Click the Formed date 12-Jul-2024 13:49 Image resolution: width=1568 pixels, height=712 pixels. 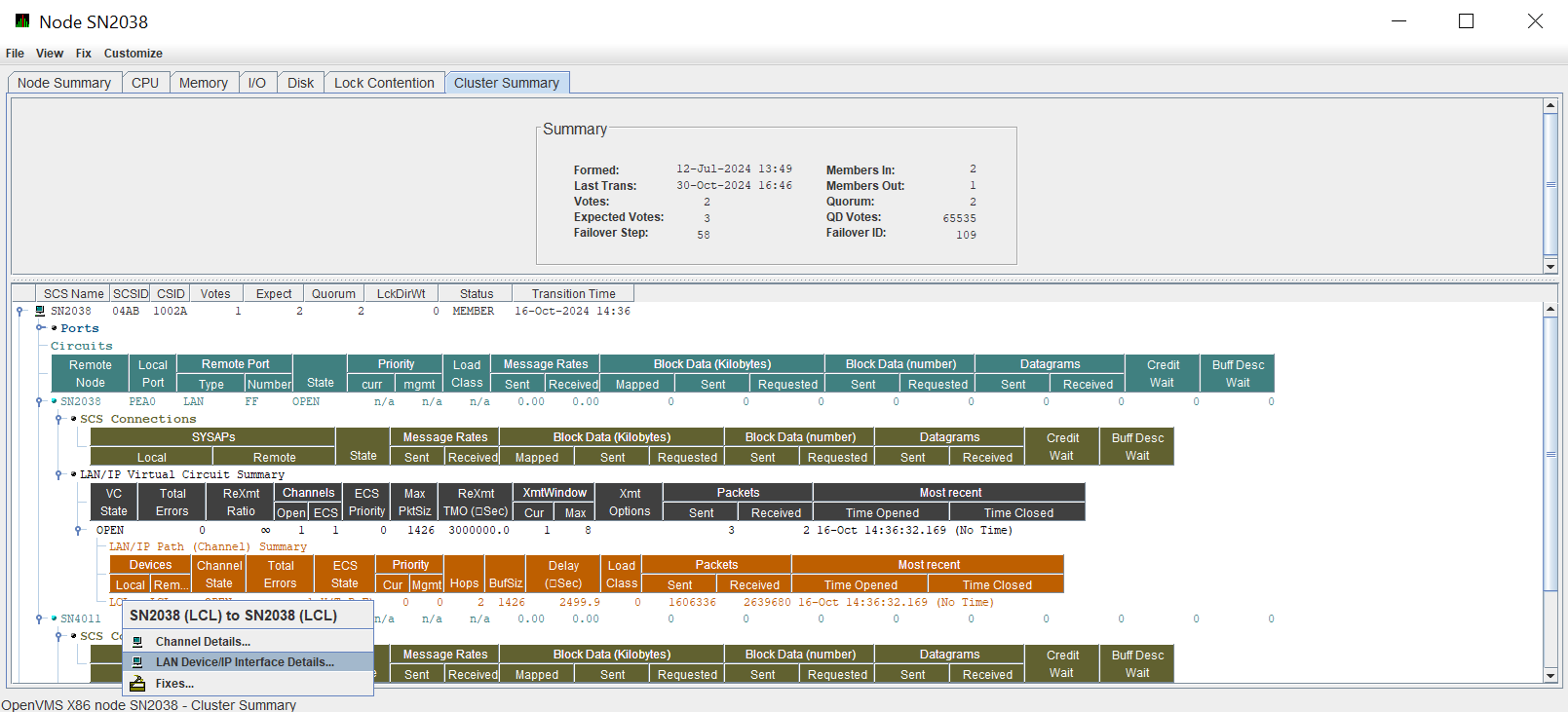pyautogui.click(x=735, y=169)
